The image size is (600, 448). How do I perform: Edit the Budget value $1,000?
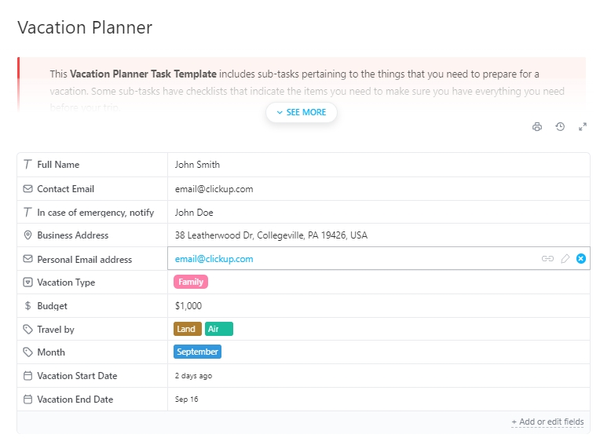coord(188,306)
